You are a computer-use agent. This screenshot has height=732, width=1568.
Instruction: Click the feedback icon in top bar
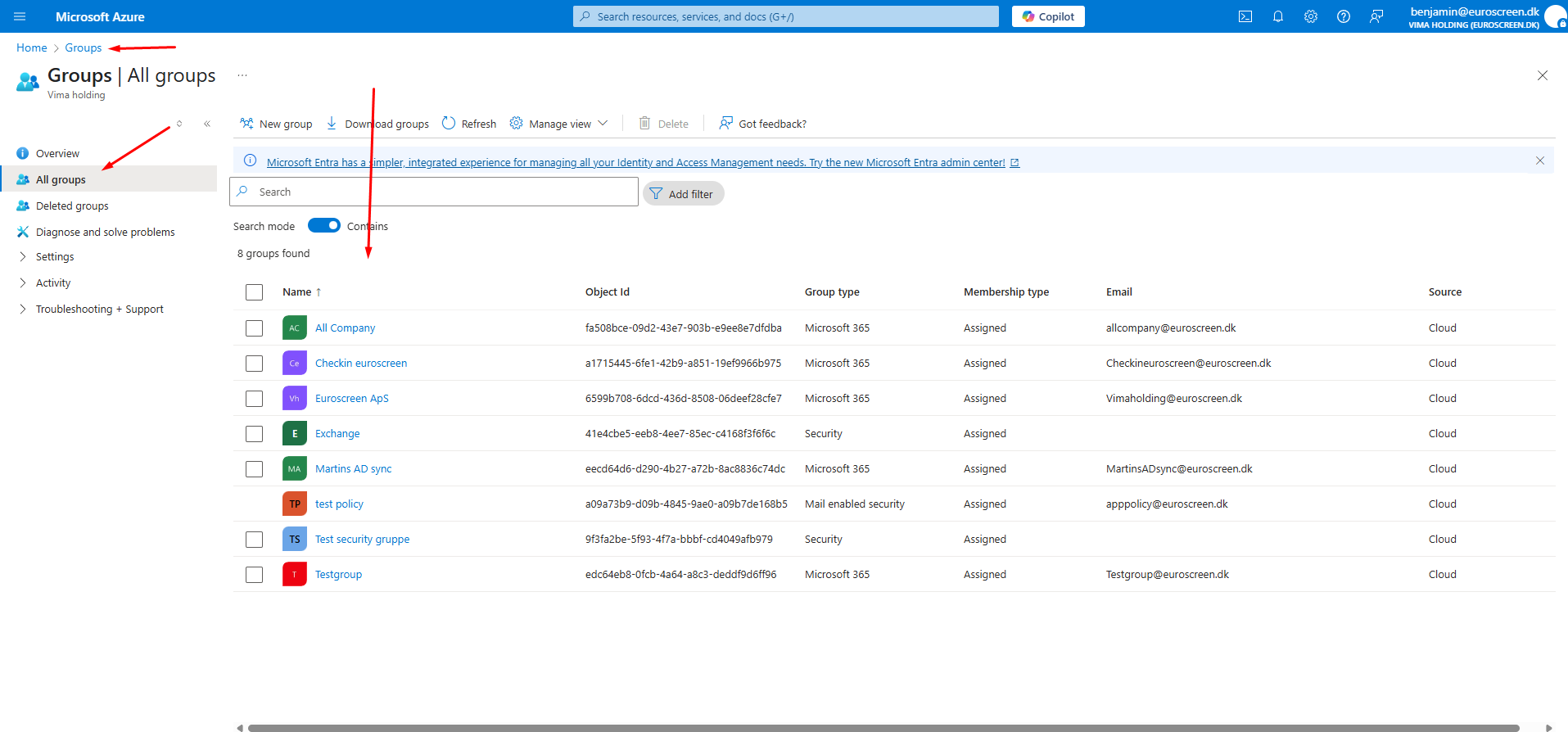click(x=1376, y=16)
